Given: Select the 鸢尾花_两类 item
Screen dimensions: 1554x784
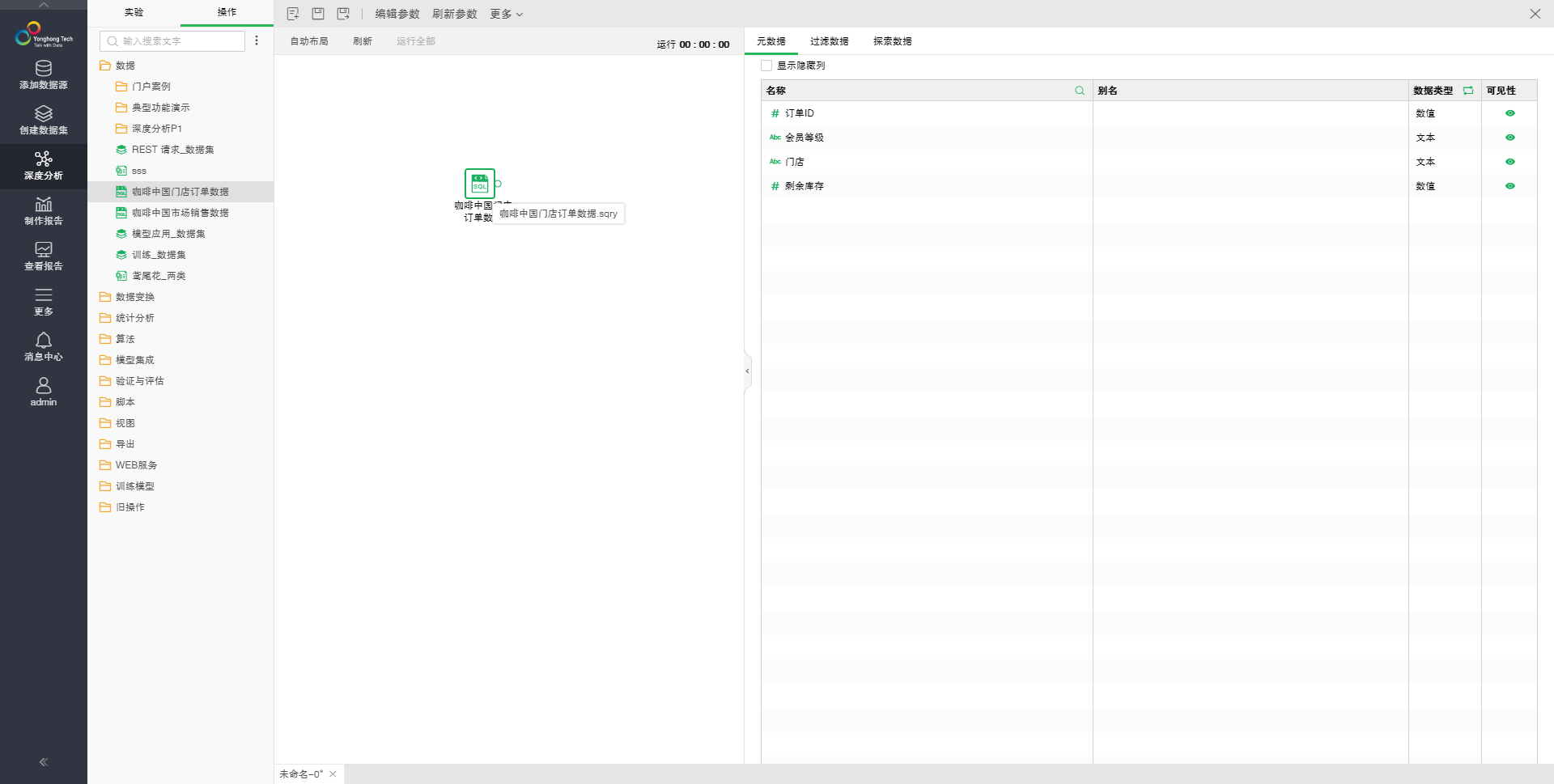Looking at the screenshot, I should click(x=159, y=276).
